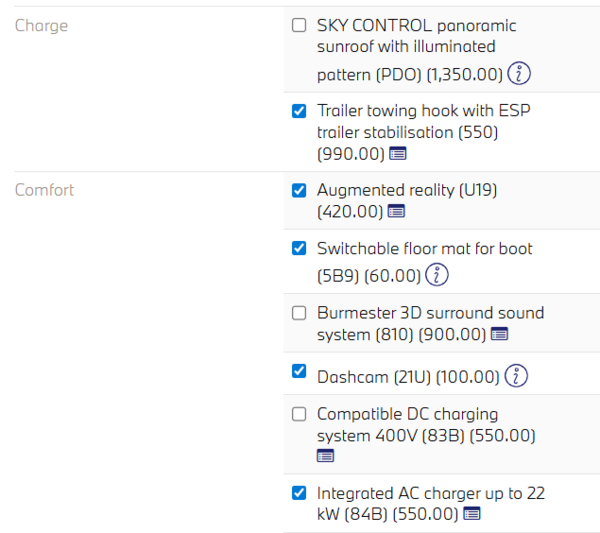
Task: Open details icon for Augmented reality
Action: [x=396, y=211]
